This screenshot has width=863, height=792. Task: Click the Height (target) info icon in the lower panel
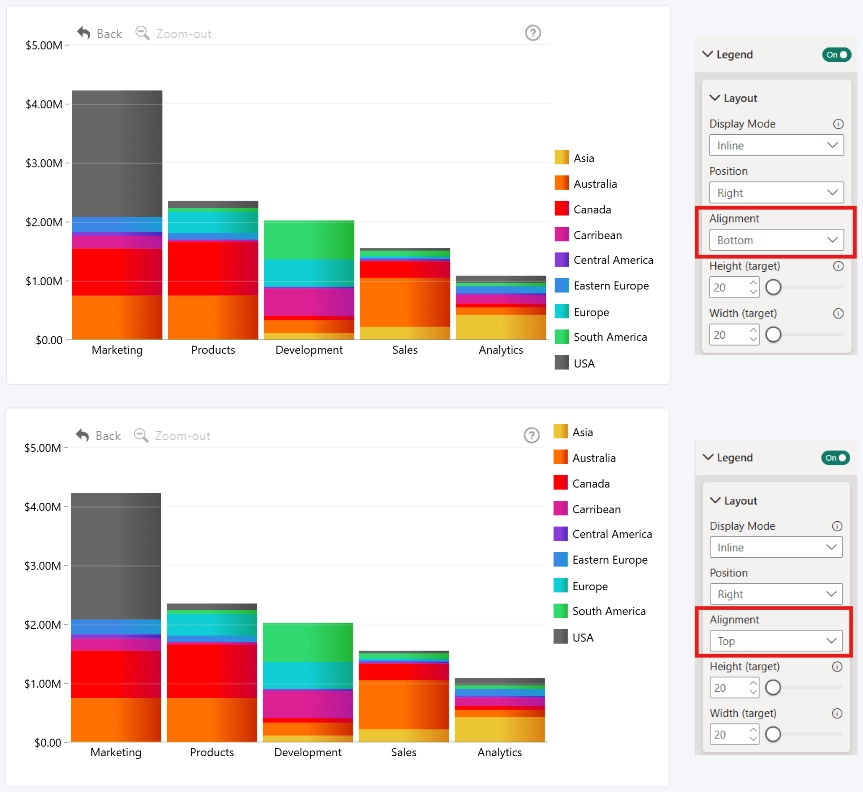click(837, 667)
